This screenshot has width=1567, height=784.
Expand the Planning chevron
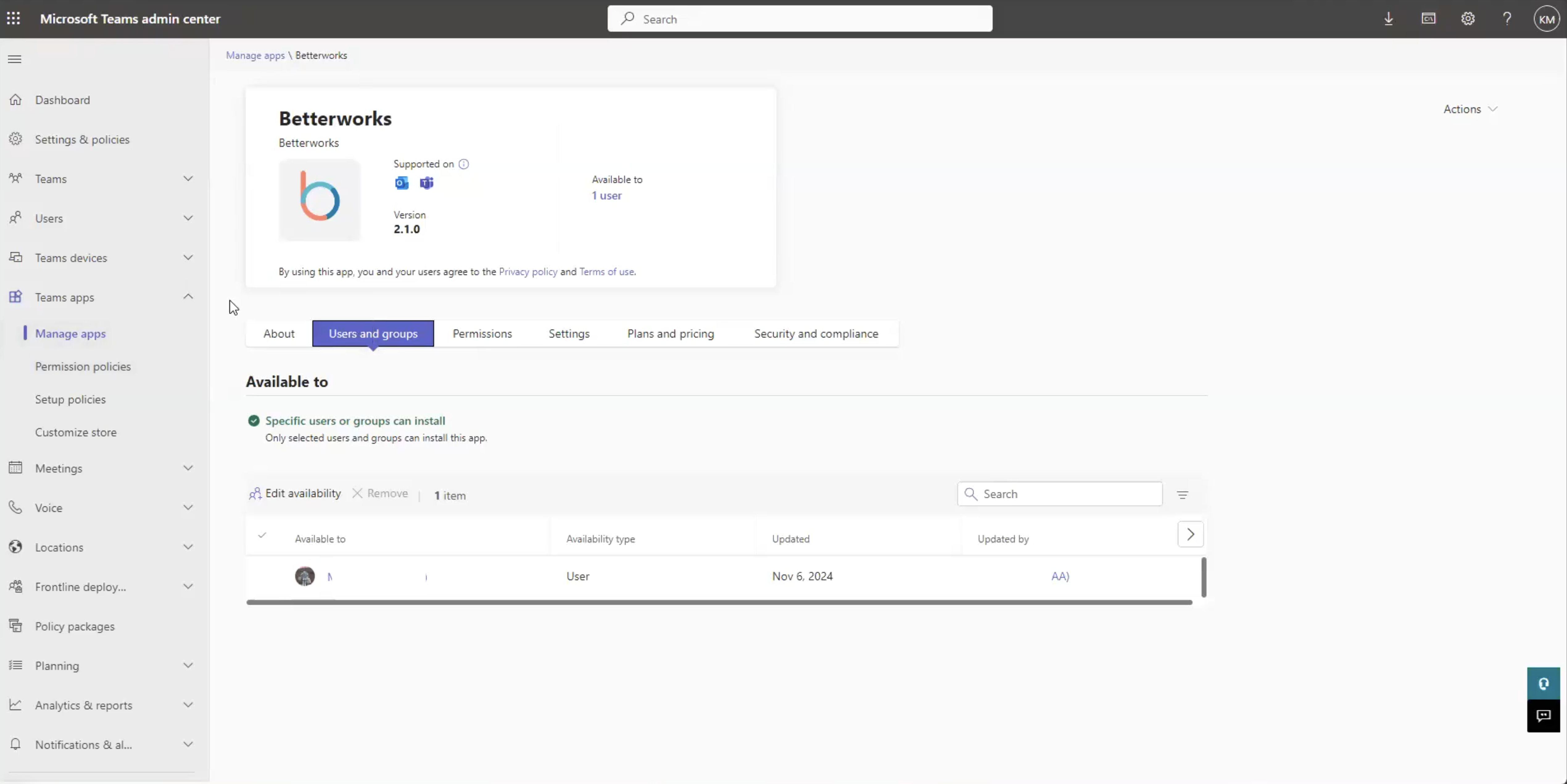pyautogui.click(x=188, y=665)
